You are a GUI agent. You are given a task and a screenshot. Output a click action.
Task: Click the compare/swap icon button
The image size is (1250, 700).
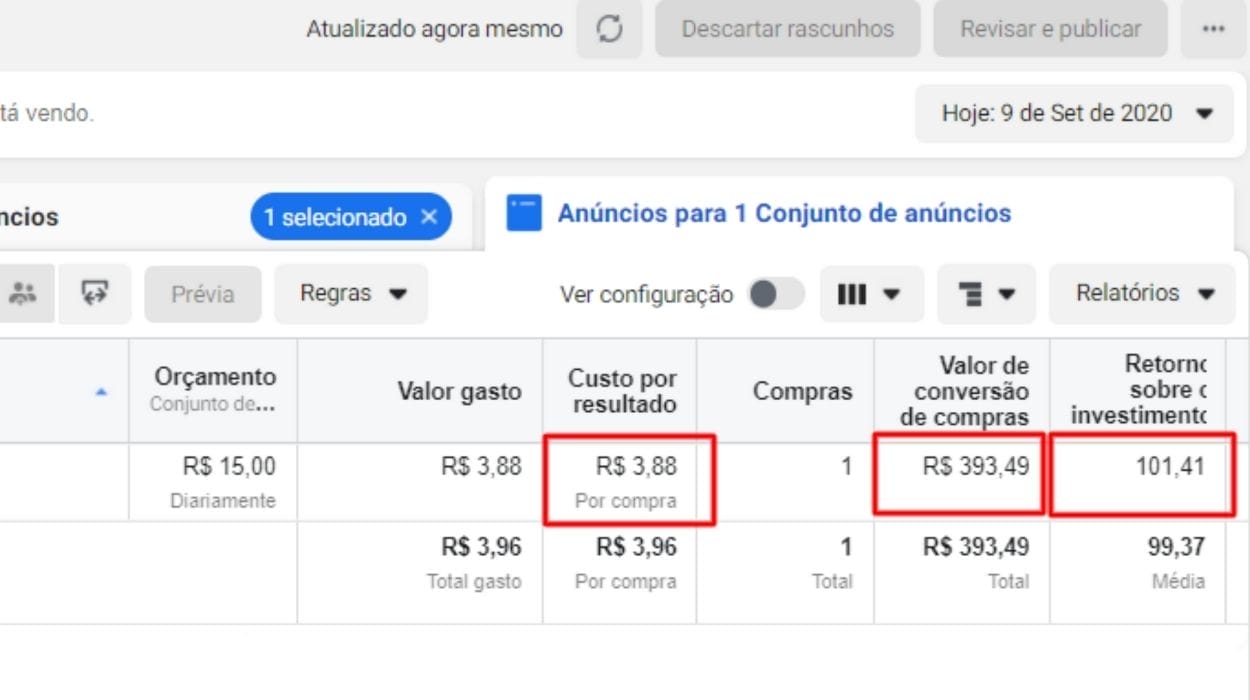click(x=94, y=294)
